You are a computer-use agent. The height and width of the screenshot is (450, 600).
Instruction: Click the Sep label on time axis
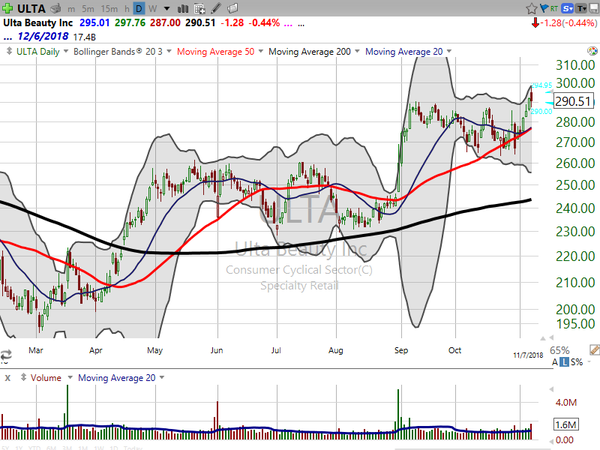tap(401, 350)
